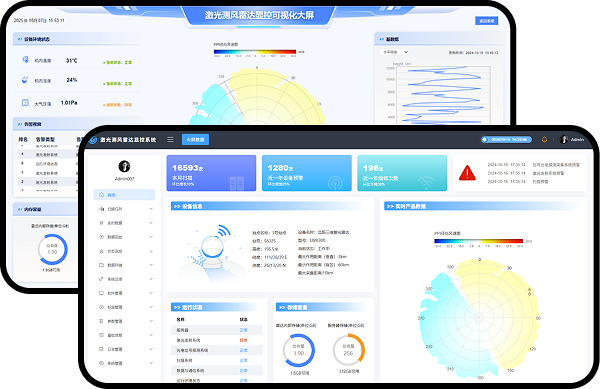Click the blue 返回系统 button
This screenshot has height=389, width=600.
pos(486,21)
